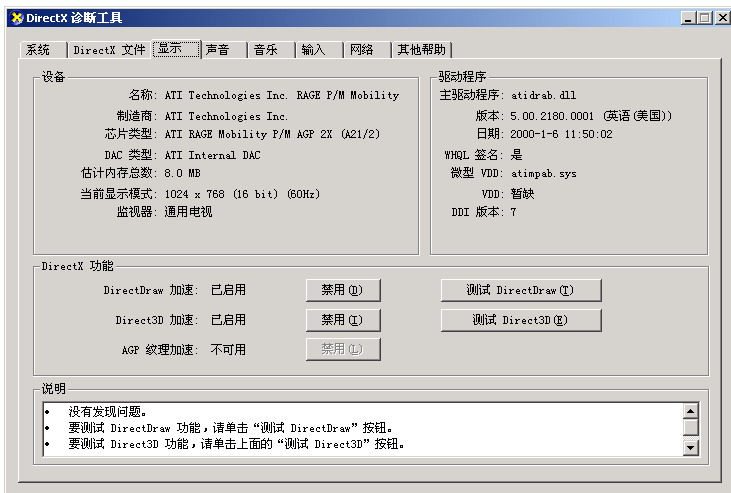Viewport: 731px width, 493px height.
Task: Switch to the 输入 tab
Action: coord(319,49)
